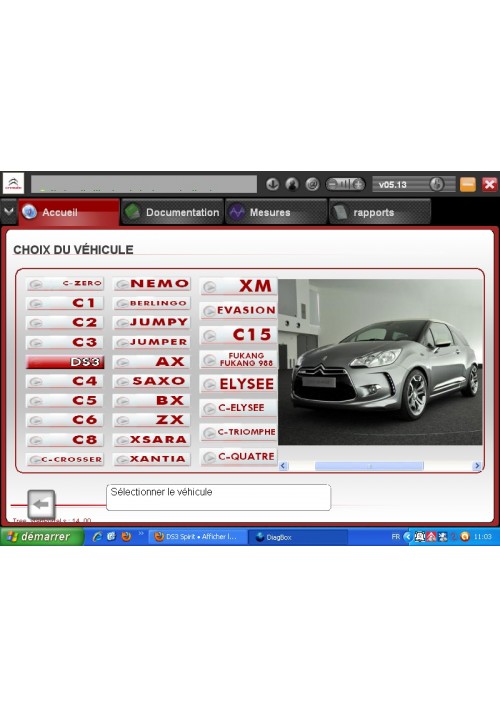The width and height of the screenshot is (500, 717).
Task: Select the C15 vehicle
Action: tap(238, 335)
